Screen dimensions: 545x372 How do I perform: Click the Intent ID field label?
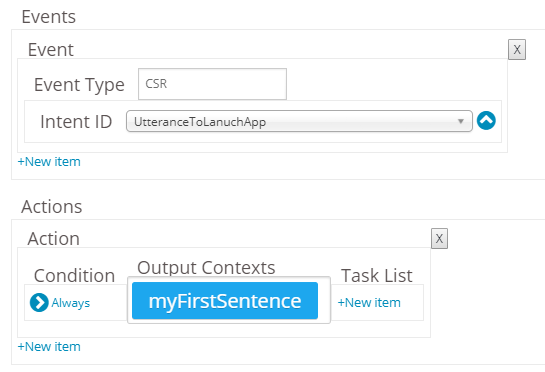pyautogui.click(x=76, y=122)
